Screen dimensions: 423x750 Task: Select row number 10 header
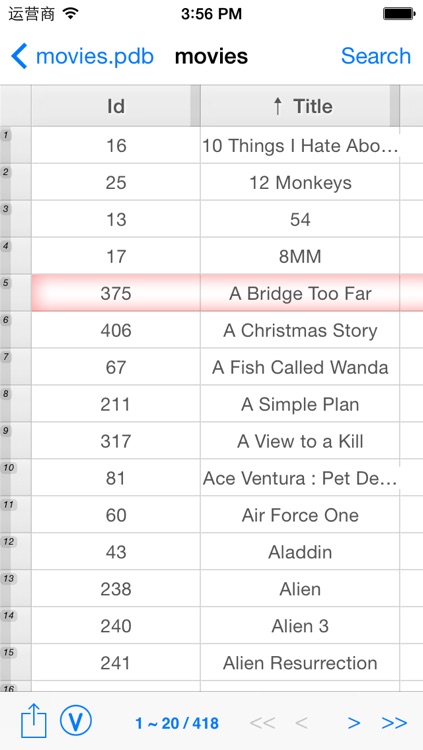[x=16, y=477]
